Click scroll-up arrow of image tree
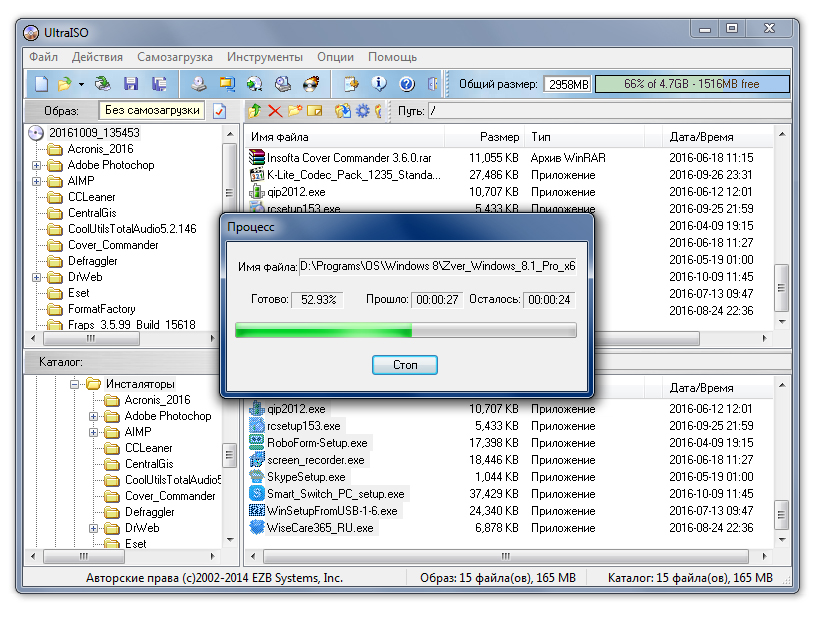 pos(230,134)
